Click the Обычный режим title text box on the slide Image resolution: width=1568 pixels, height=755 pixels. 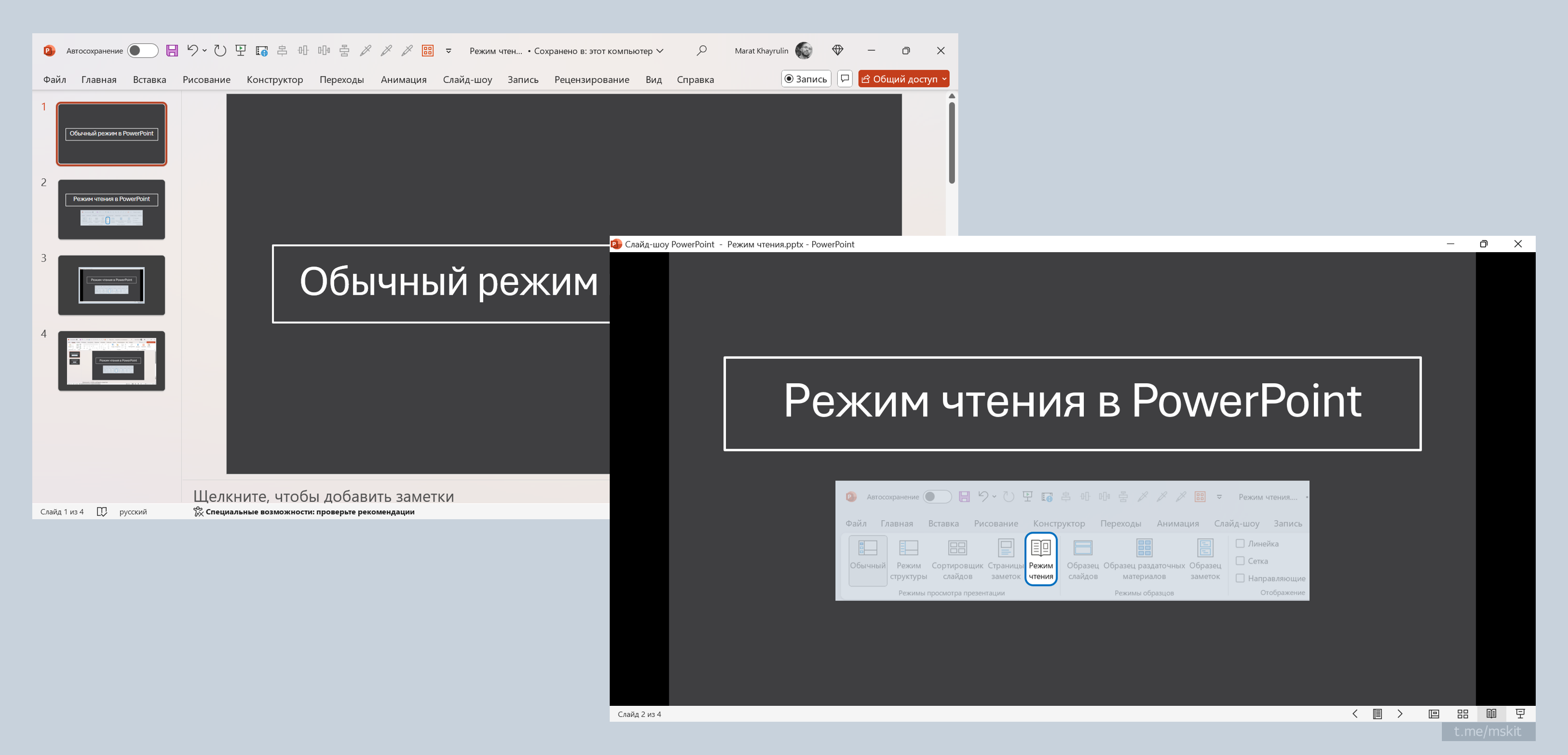pos(441,283)
